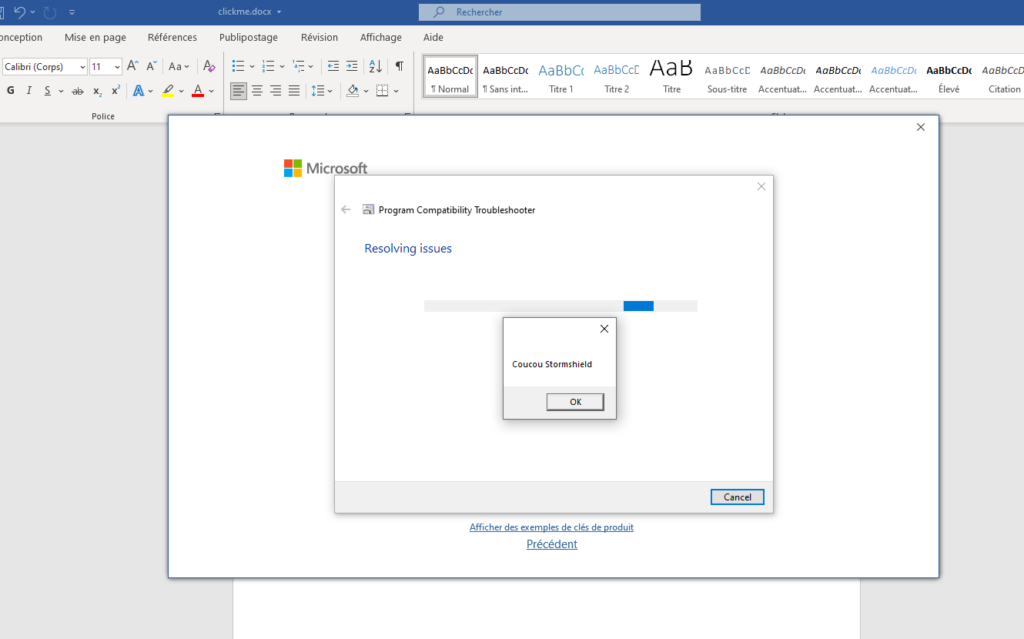Screen dimensions: 1024x639
Task: Apply yellow text highlight color
Action: 168,91
